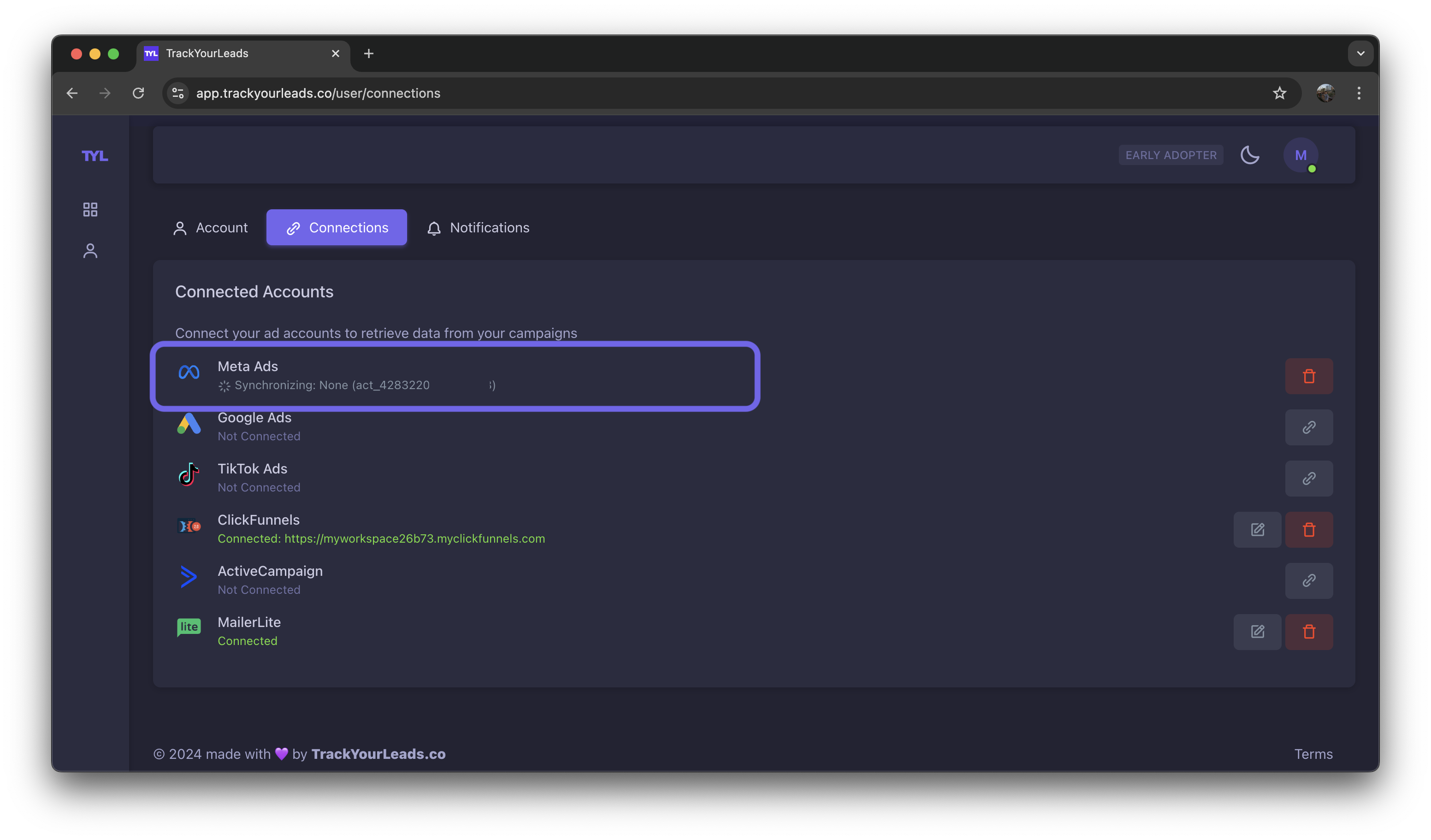Screen dimensions: 1431x840
Task: Open the Terms link in footer
Action: click(x=1313, y=754)
